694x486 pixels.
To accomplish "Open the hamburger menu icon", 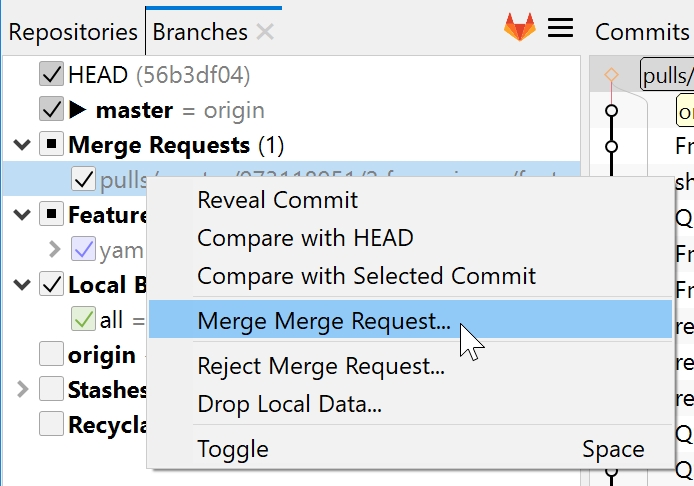I will coord(560,28).
